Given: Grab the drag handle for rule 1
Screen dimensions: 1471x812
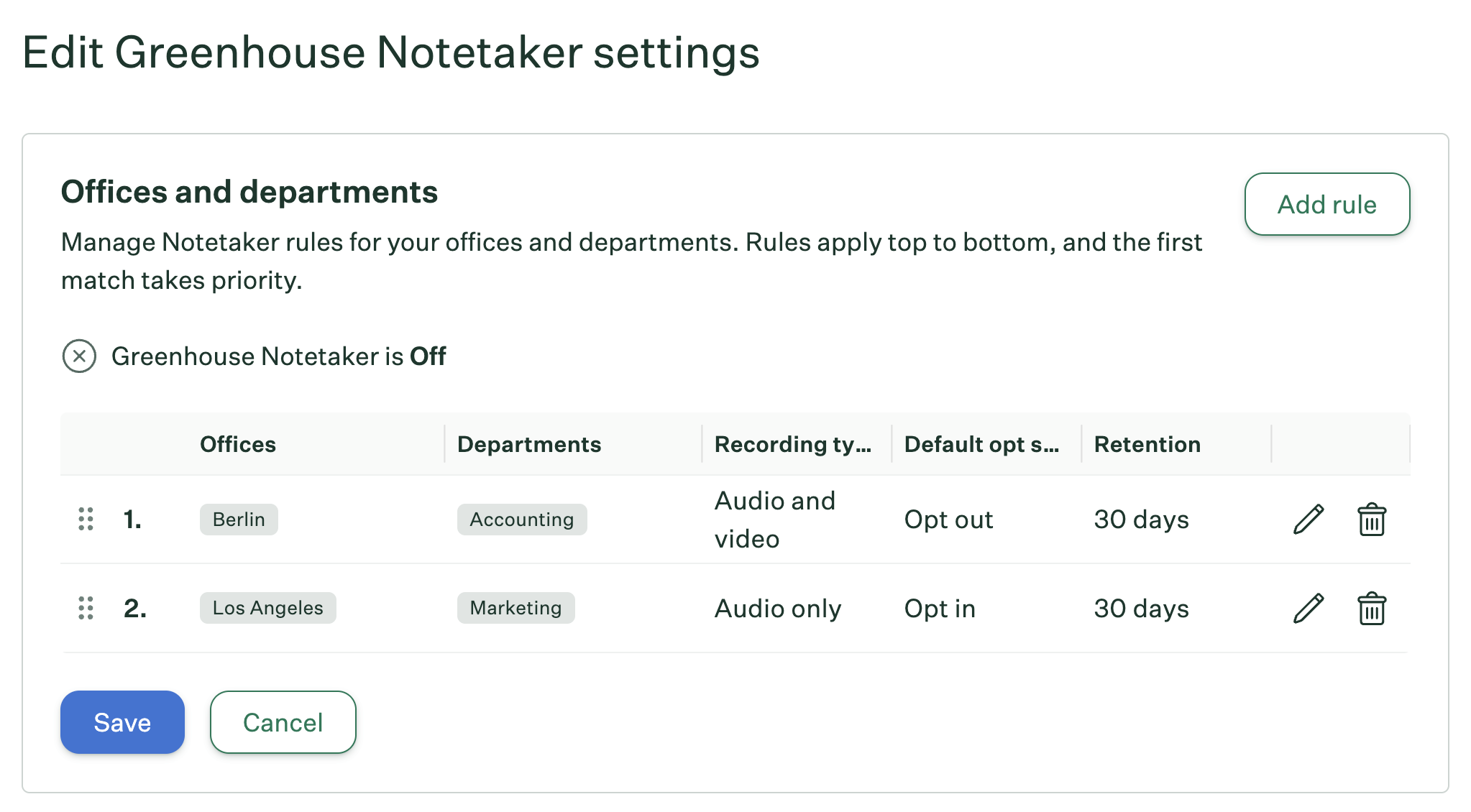Looking at the screenshot, I should coord(86,519).
